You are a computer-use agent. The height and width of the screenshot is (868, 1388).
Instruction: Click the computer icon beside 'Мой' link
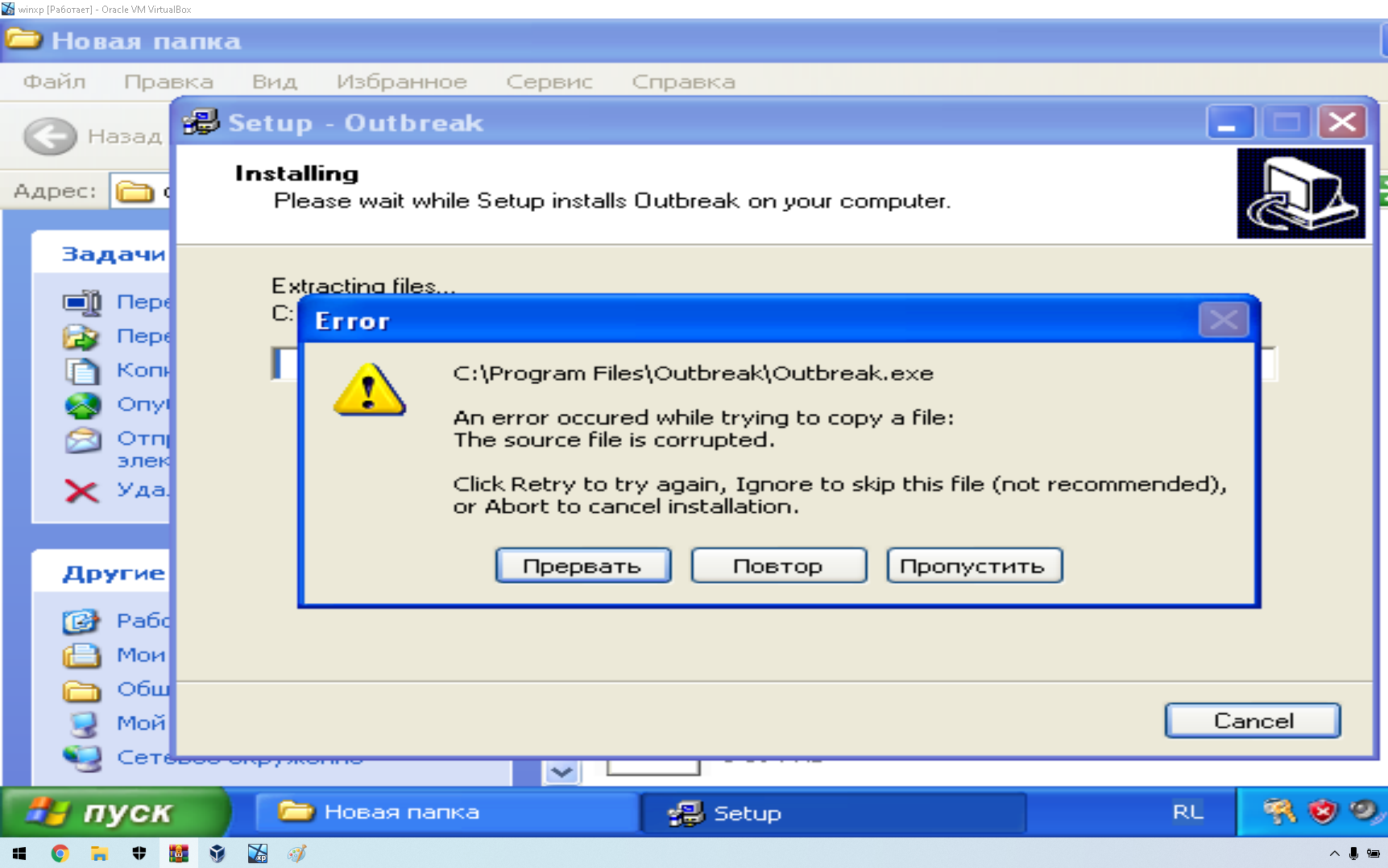(x=82, y=724)
